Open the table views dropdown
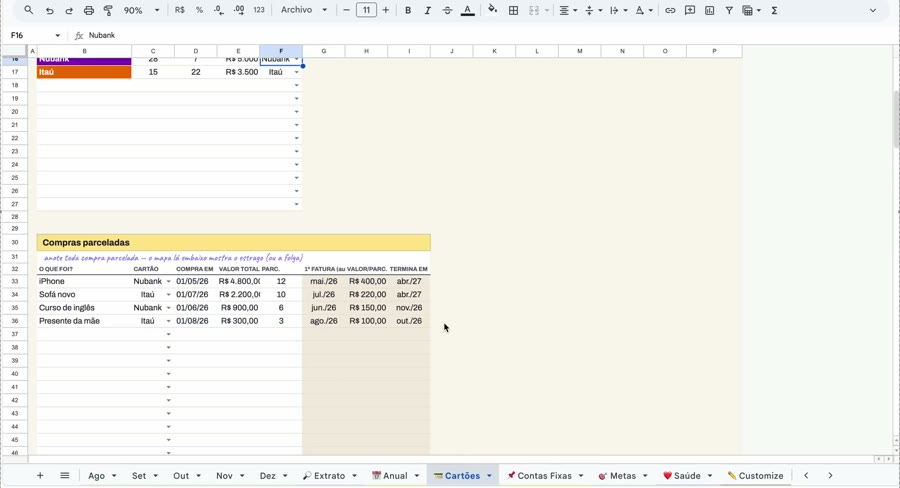The image size is (900, 488). (751, 10)
